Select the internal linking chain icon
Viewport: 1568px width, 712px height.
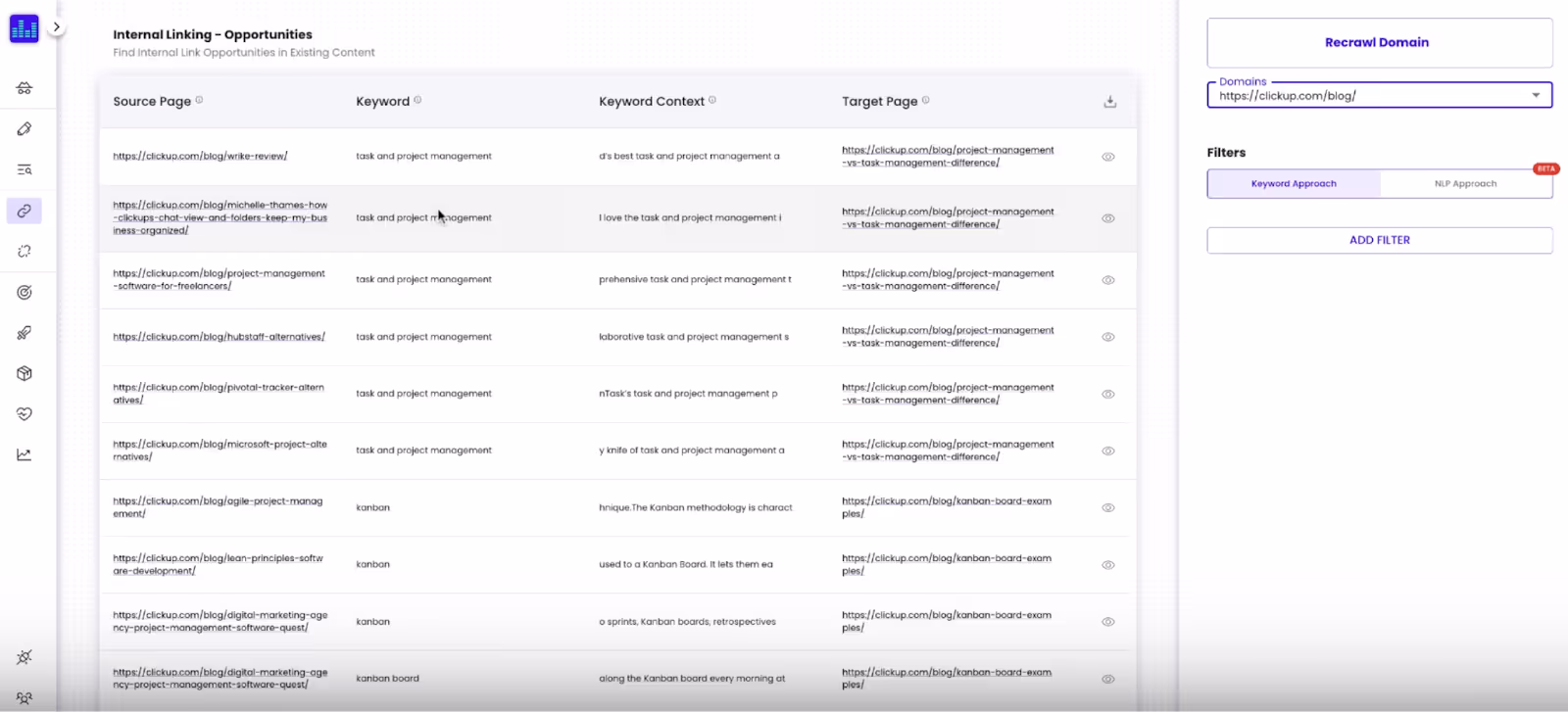point(24,211)
